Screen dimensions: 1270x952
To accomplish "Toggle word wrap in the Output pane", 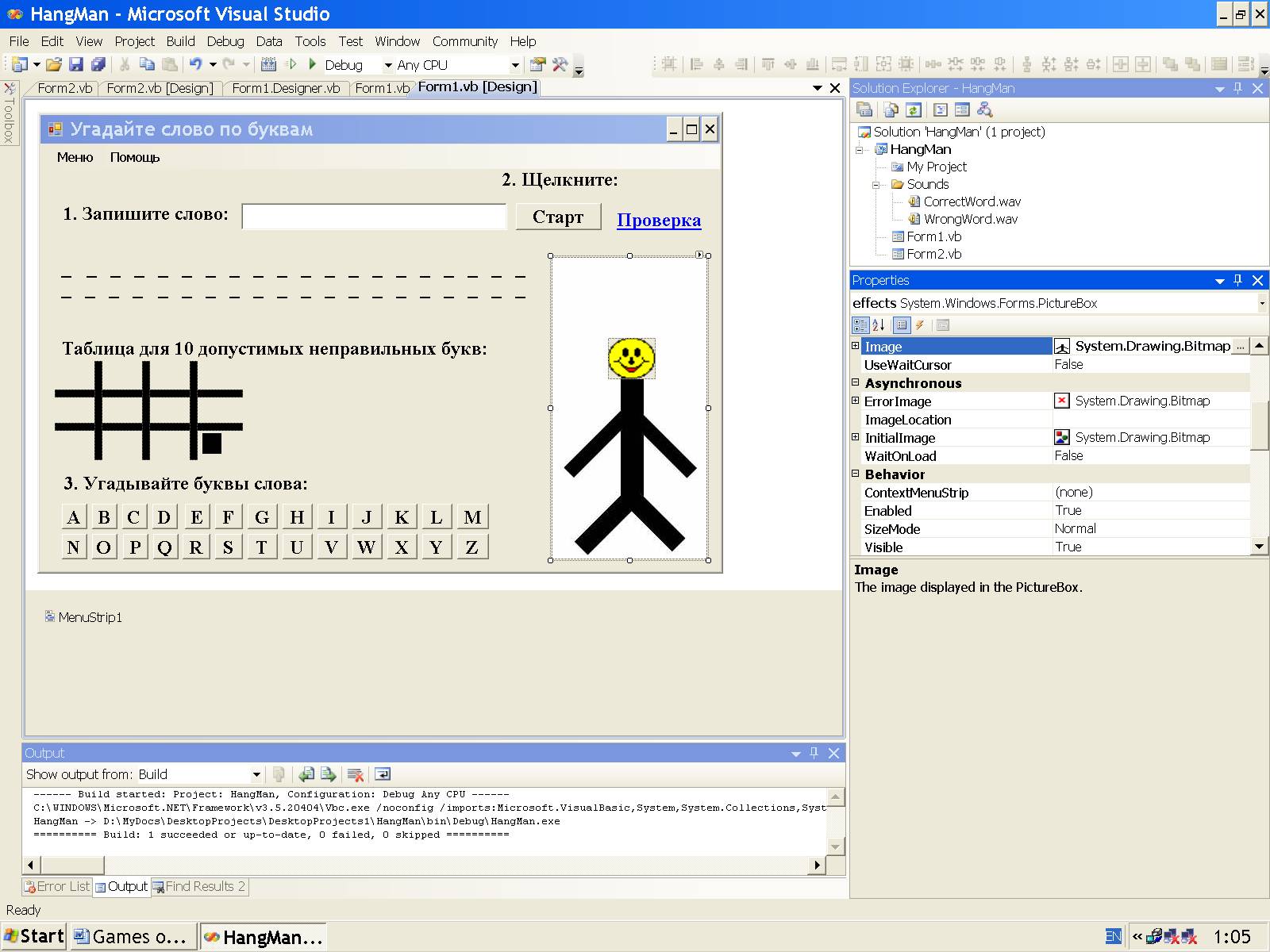I will click(x=382, y=775).
